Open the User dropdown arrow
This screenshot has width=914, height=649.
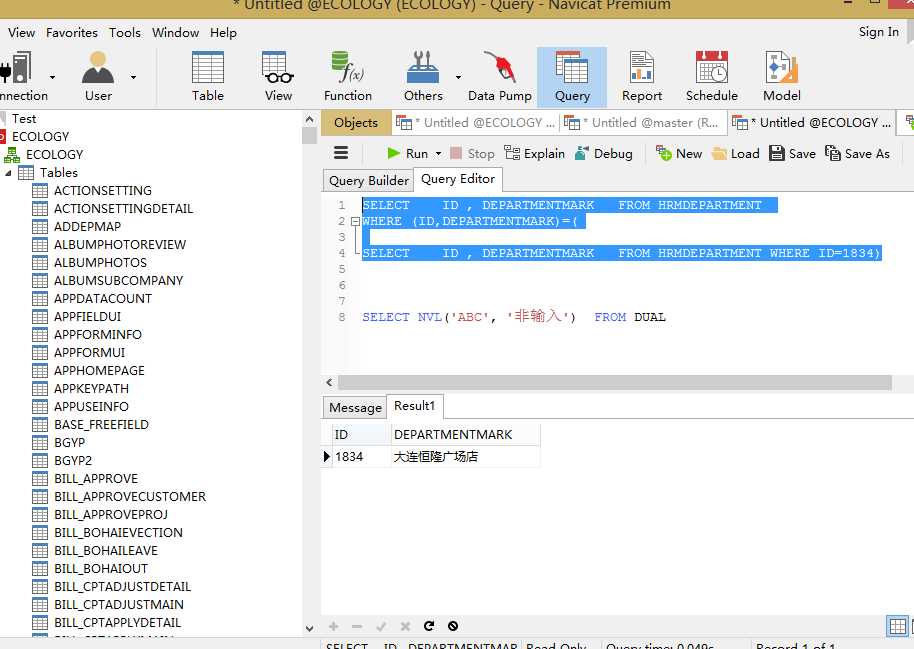(133, 77)
